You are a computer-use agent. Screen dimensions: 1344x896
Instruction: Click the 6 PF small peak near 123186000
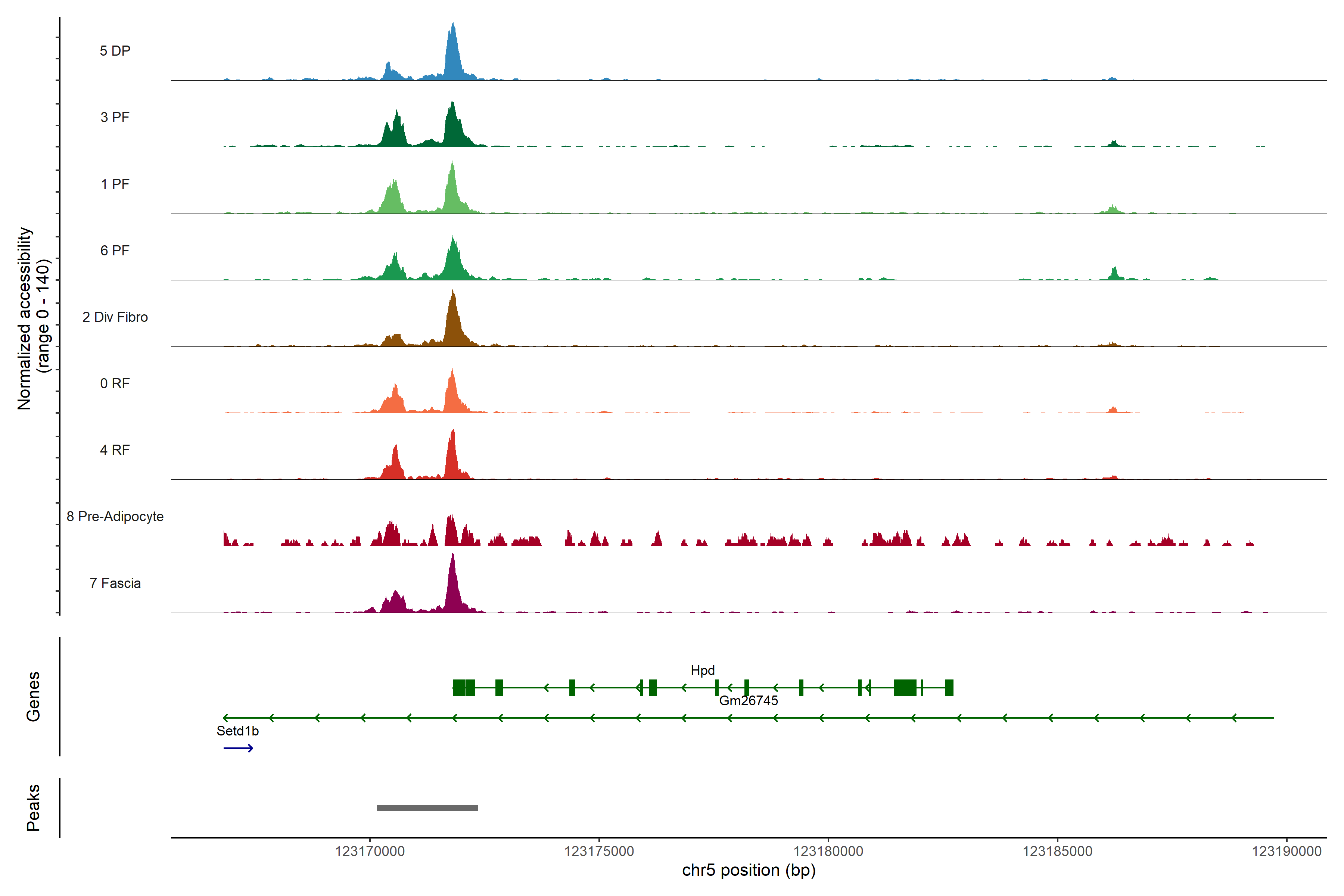pos(1114,274)
